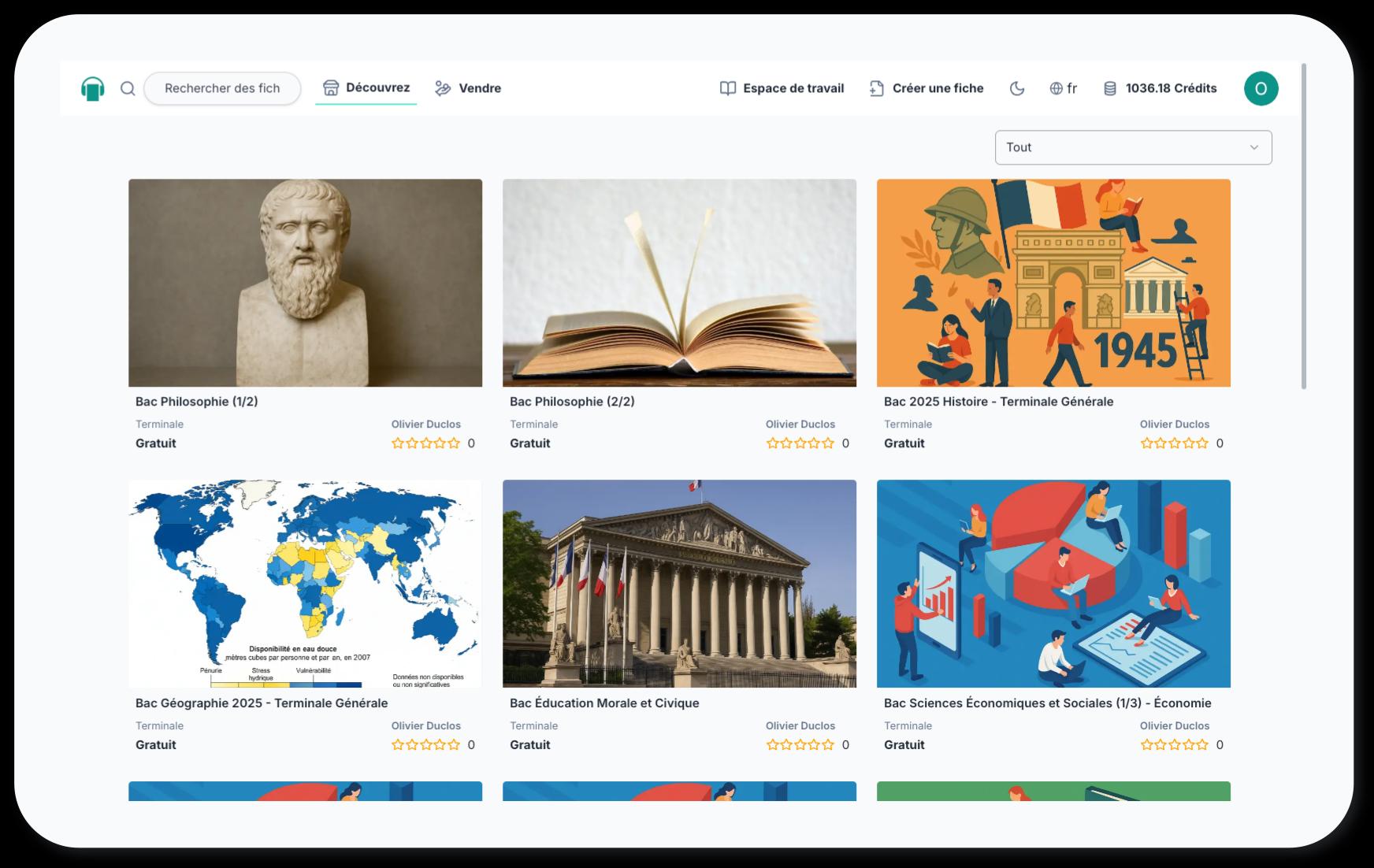Screen dimensions: 1374x868
Task: Click the magnifying glass search icon
Action: tap(128, 88)
